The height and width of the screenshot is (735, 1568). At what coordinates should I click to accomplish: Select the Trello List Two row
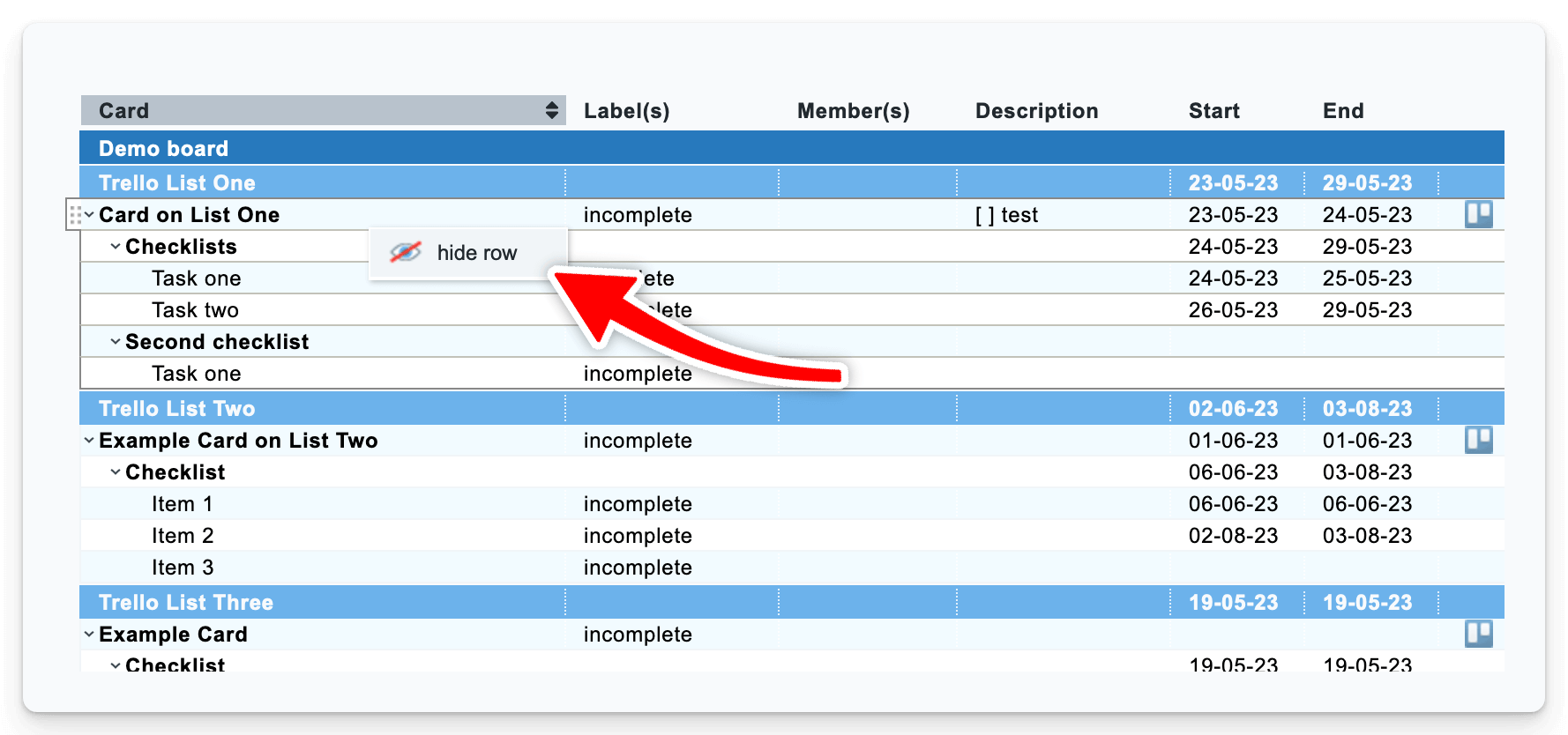click(x=792, y=408)
